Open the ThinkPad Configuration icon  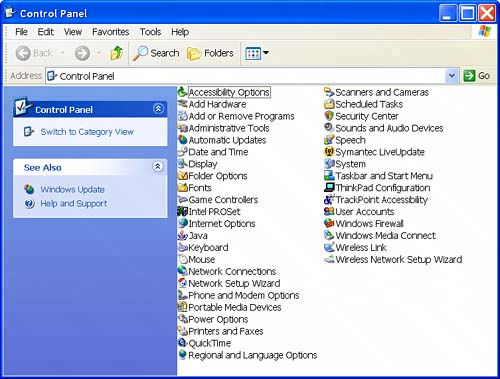[329, 188]
